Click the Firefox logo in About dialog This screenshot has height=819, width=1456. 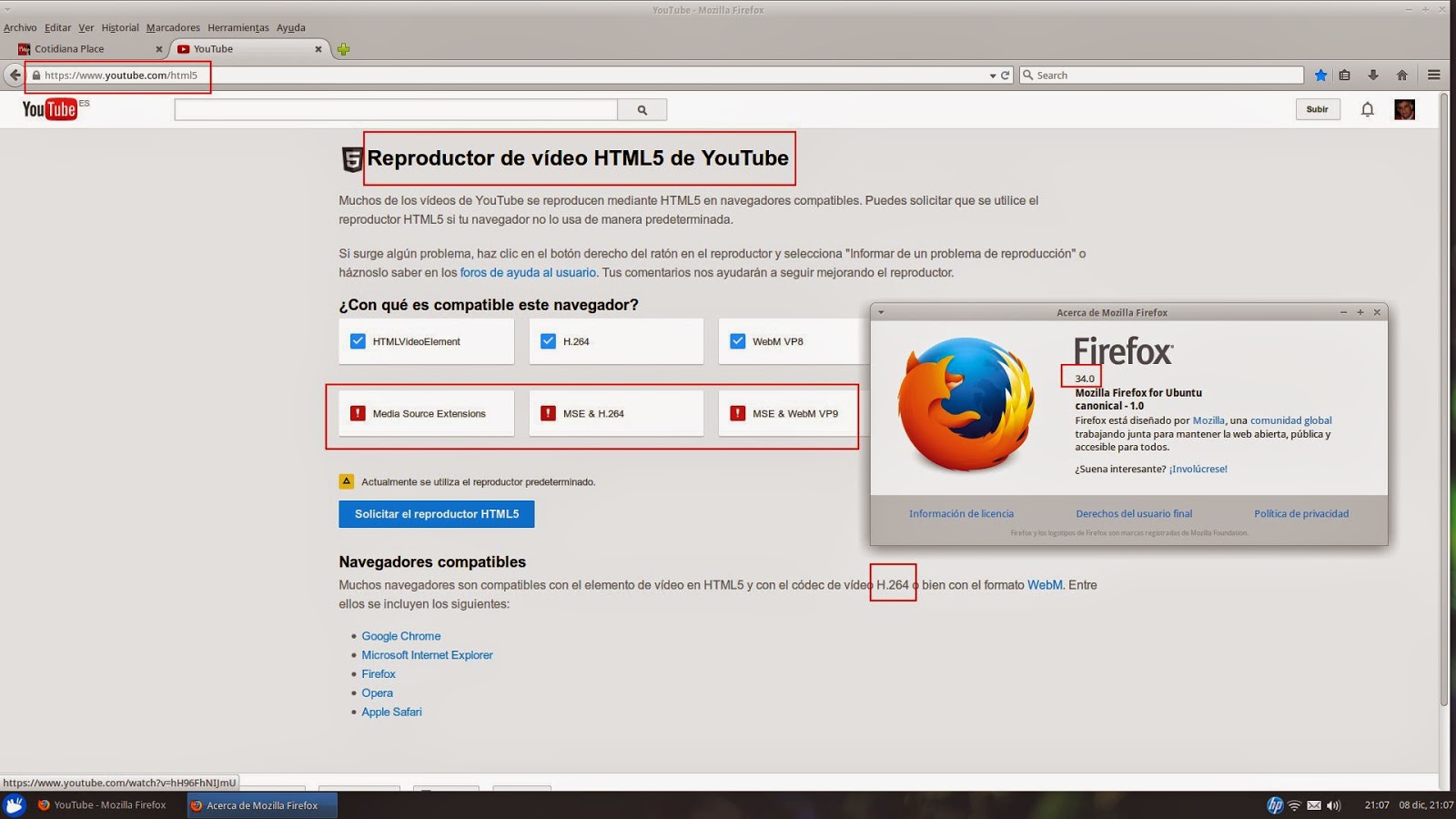[966, 404]
